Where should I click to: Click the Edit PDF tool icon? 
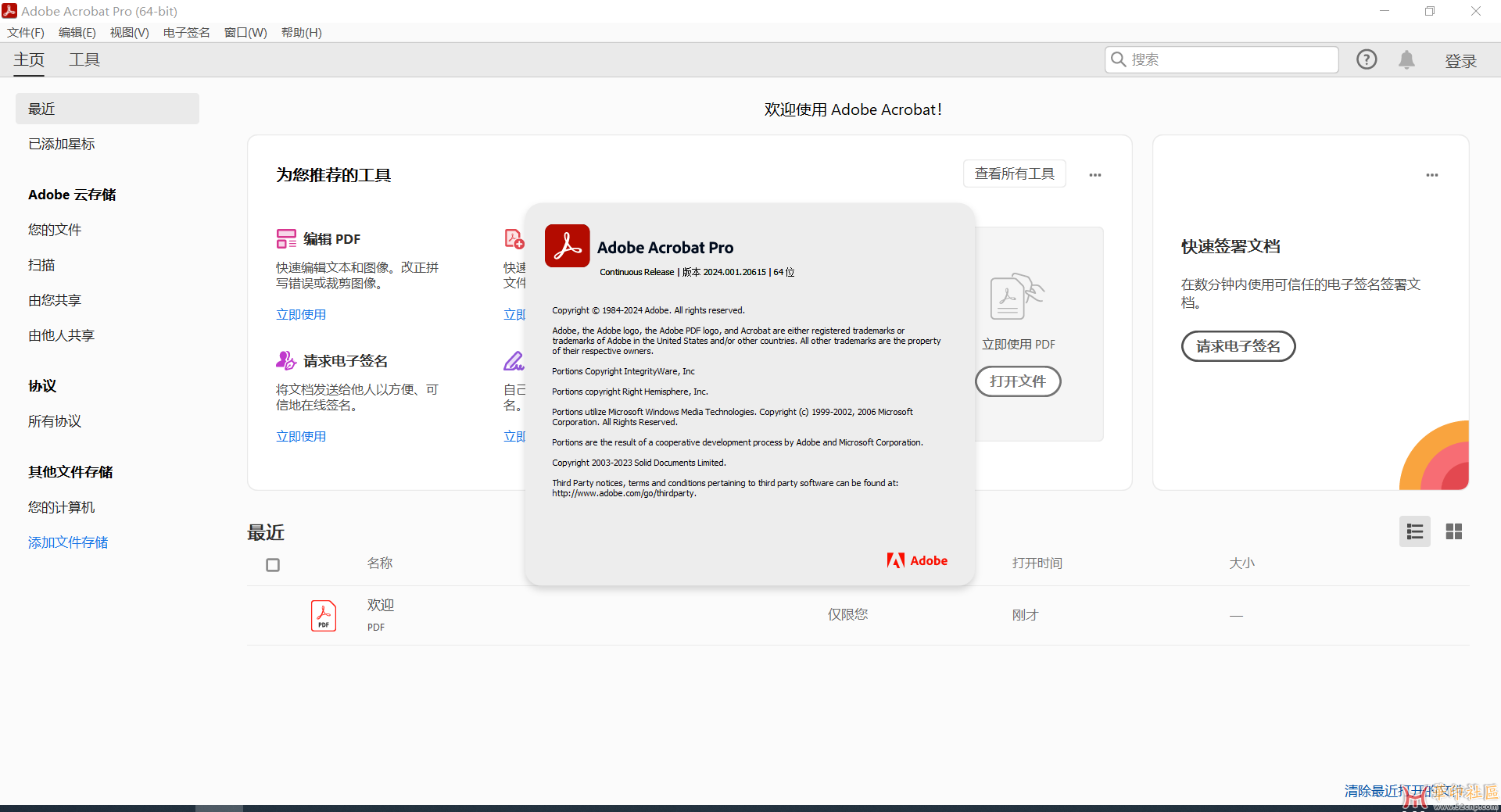point(286,238)
